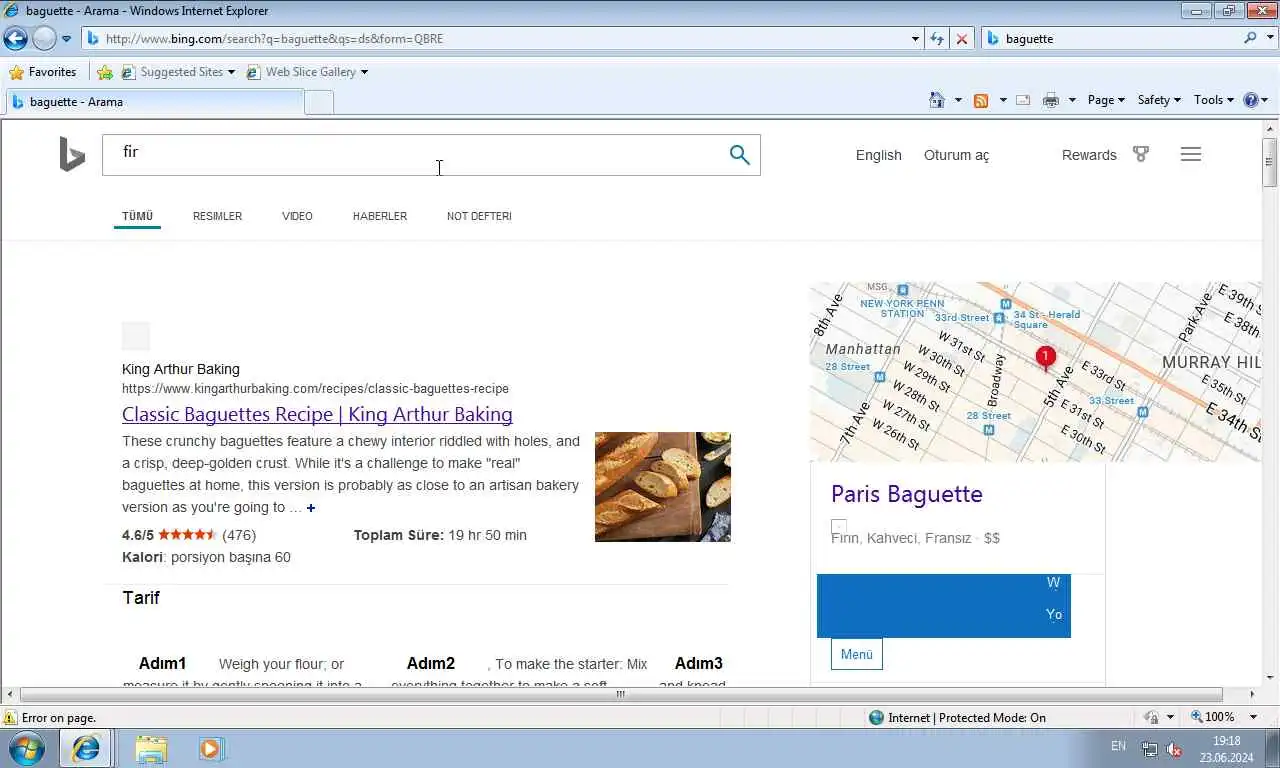Open Classic Baguettes Recipe result link
This screenshot has width=1280, height=768.
coord(317,414)
